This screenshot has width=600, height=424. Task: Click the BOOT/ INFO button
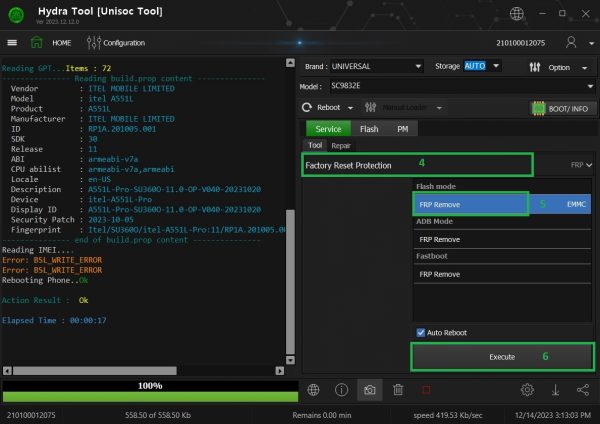coord(563,109)
